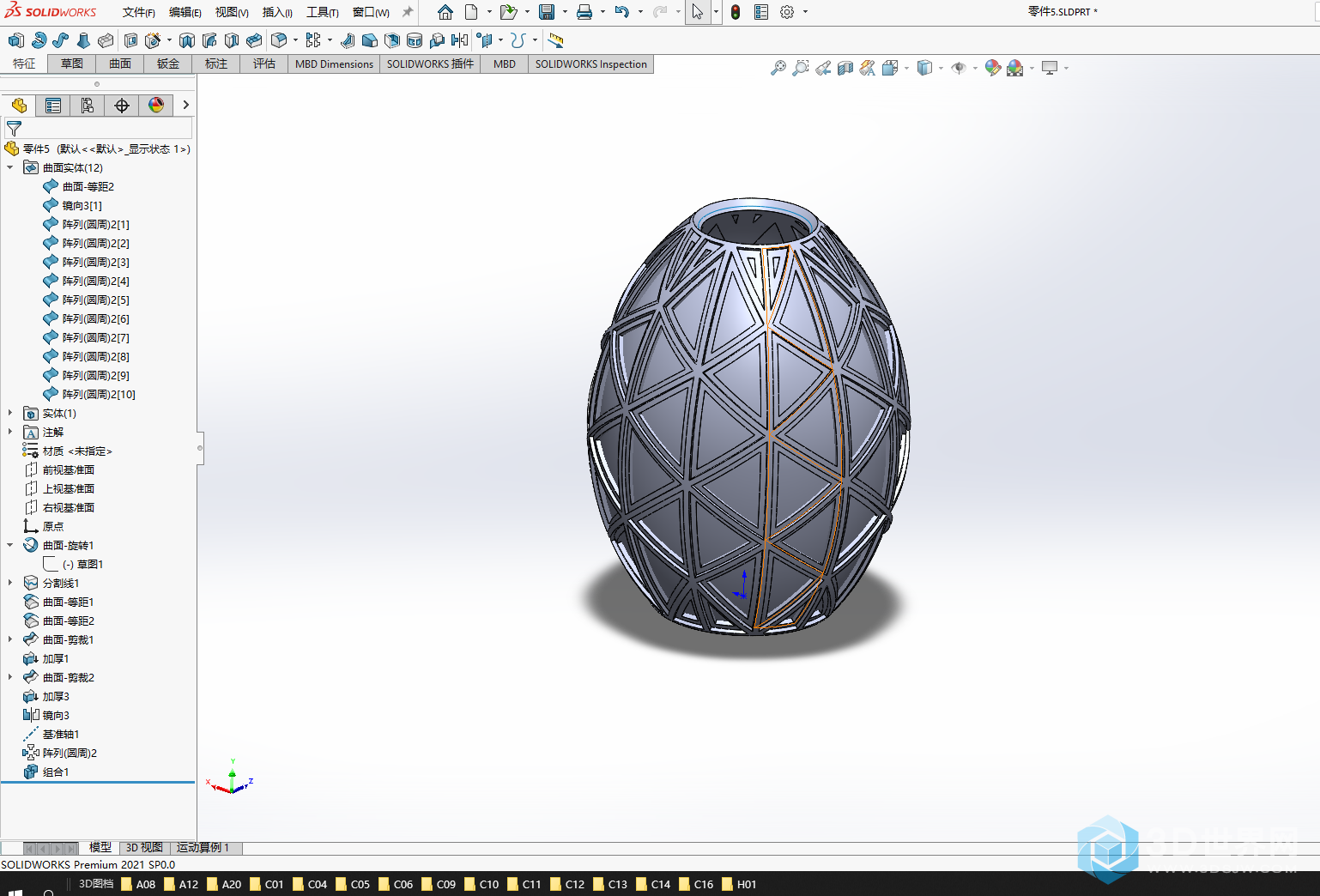Click the Home icon in the title bar
Viewport: 1320px width, 896px height.
point(445,12)
